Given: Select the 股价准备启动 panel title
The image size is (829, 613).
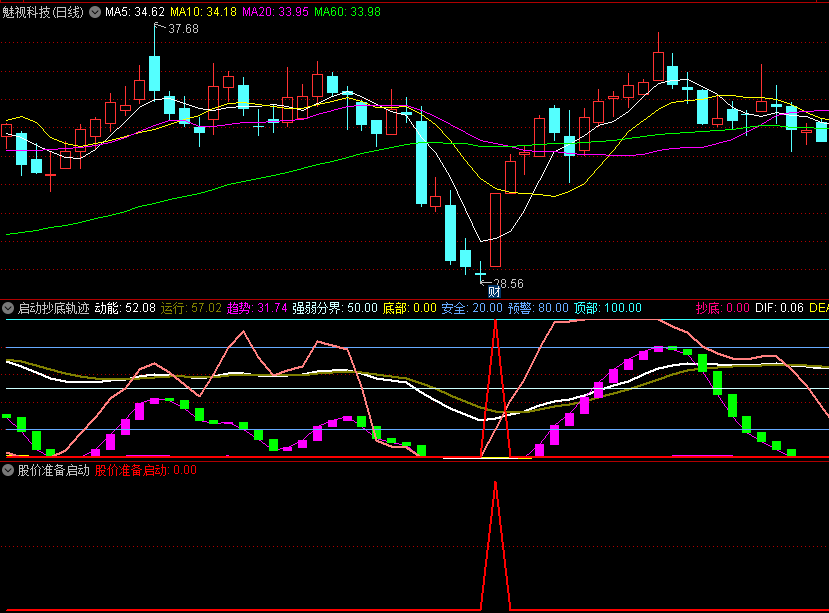Looking at the screenshot, I should point(53,470).
